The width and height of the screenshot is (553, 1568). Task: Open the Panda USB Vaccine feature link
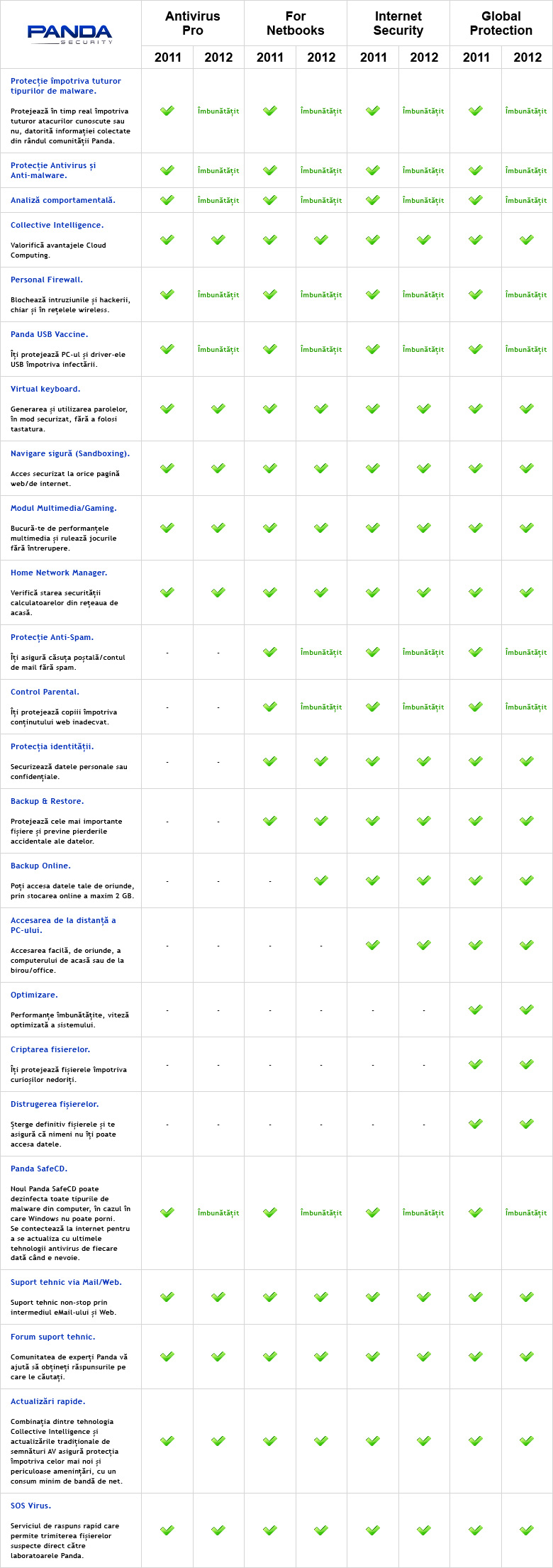click(x=50, y=334)
